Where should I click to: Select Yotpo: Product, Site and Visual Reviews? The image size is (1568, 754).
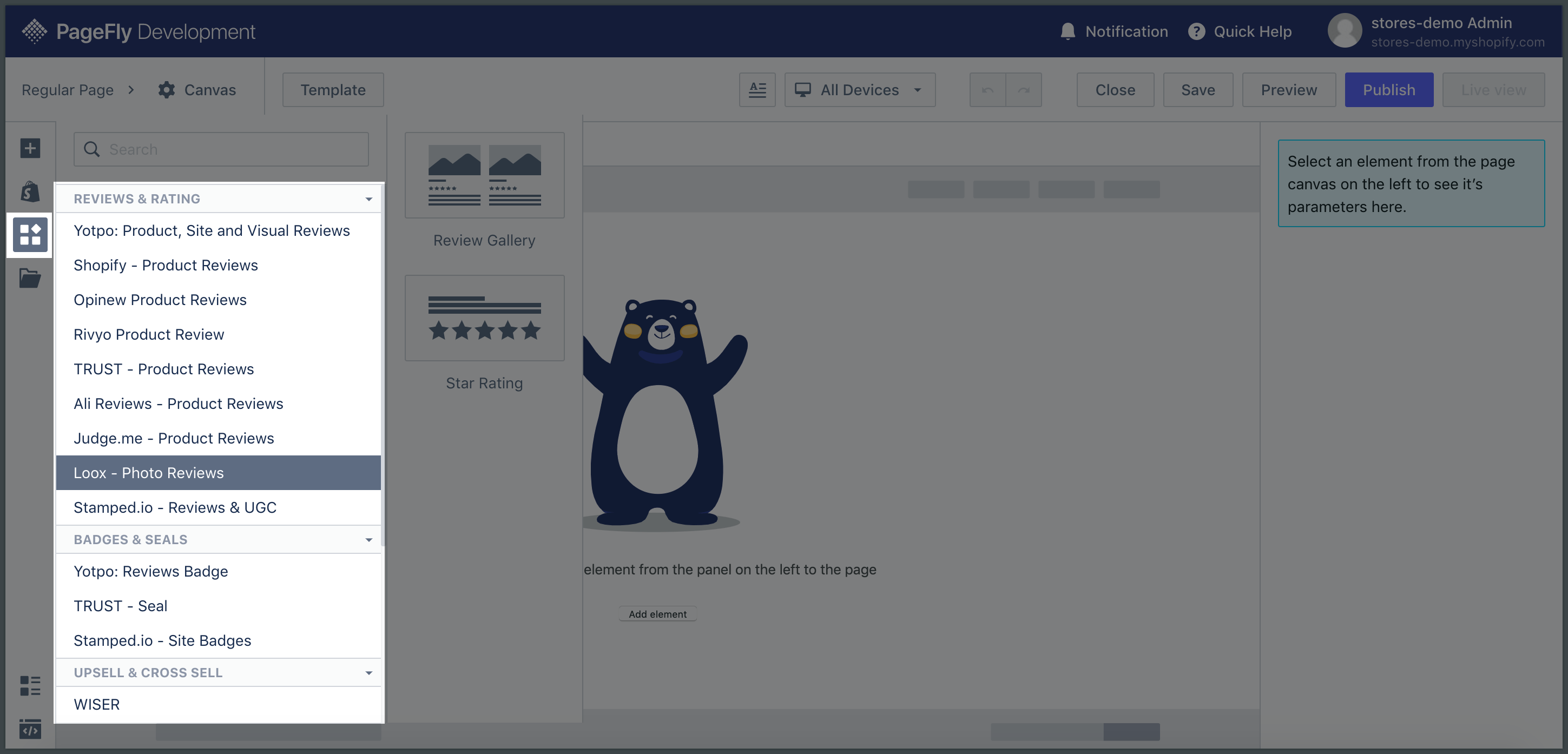(x=219, y=230)
